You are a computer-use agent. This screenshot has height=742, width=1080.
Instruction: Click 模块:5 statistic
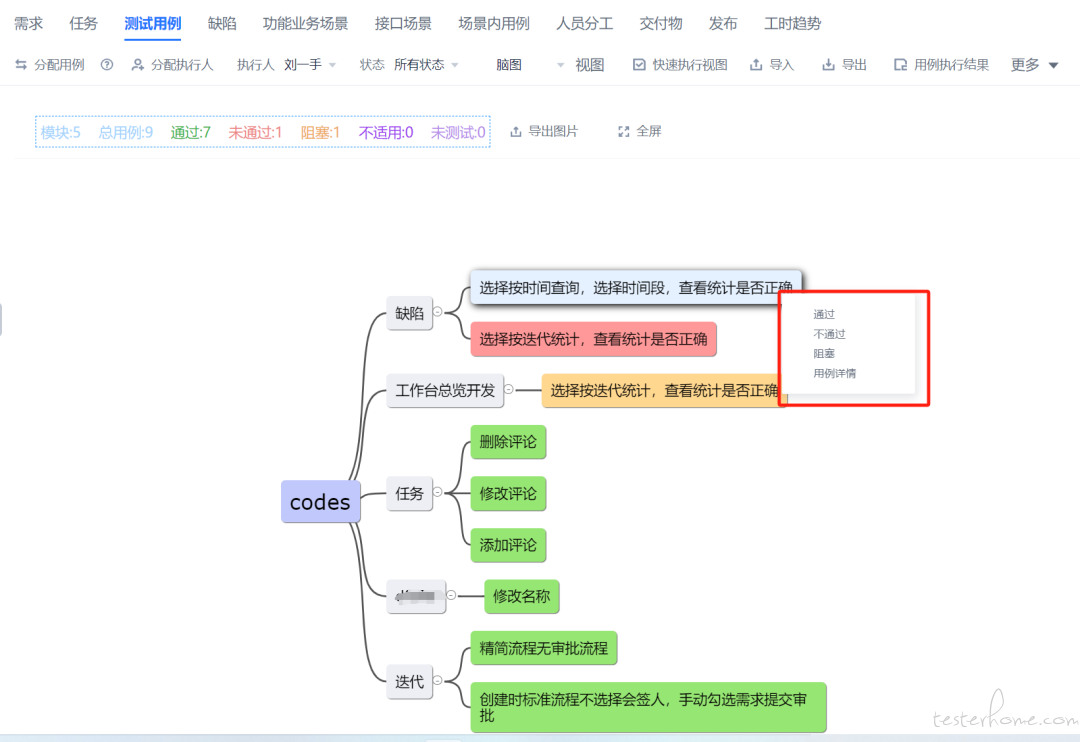tap(61, 132)
